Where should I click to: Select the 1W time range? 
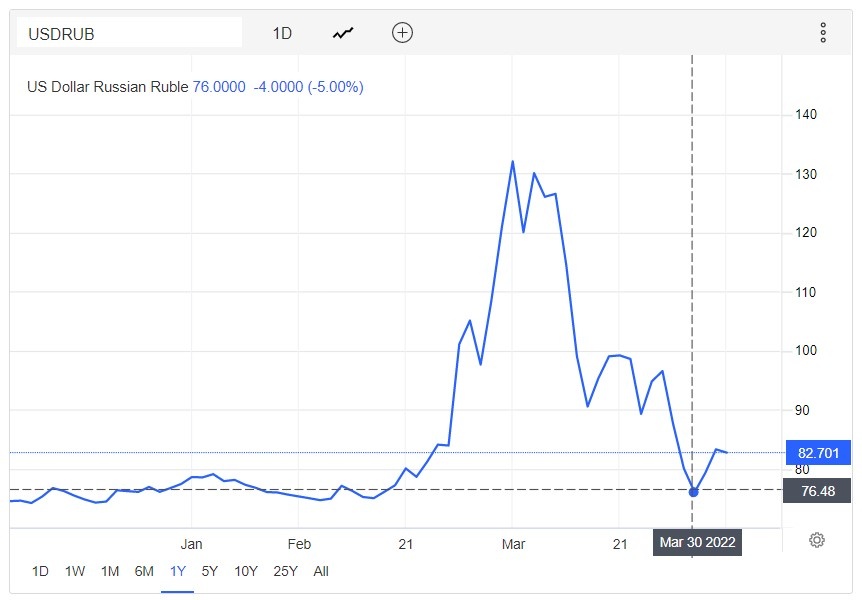coord(75,571)
